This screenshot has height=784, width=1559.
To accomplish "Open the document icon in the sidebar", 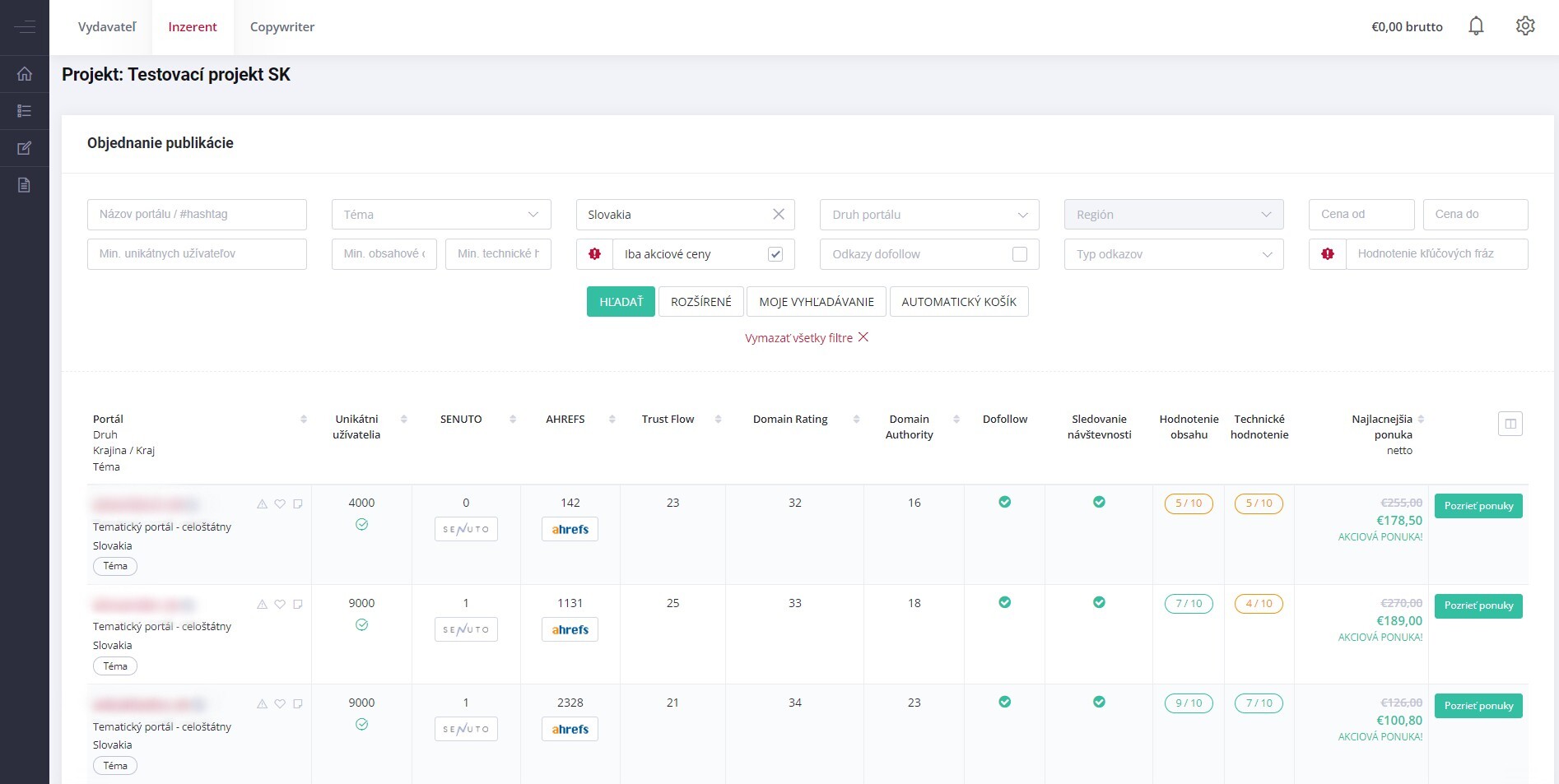I will point(25,185).
